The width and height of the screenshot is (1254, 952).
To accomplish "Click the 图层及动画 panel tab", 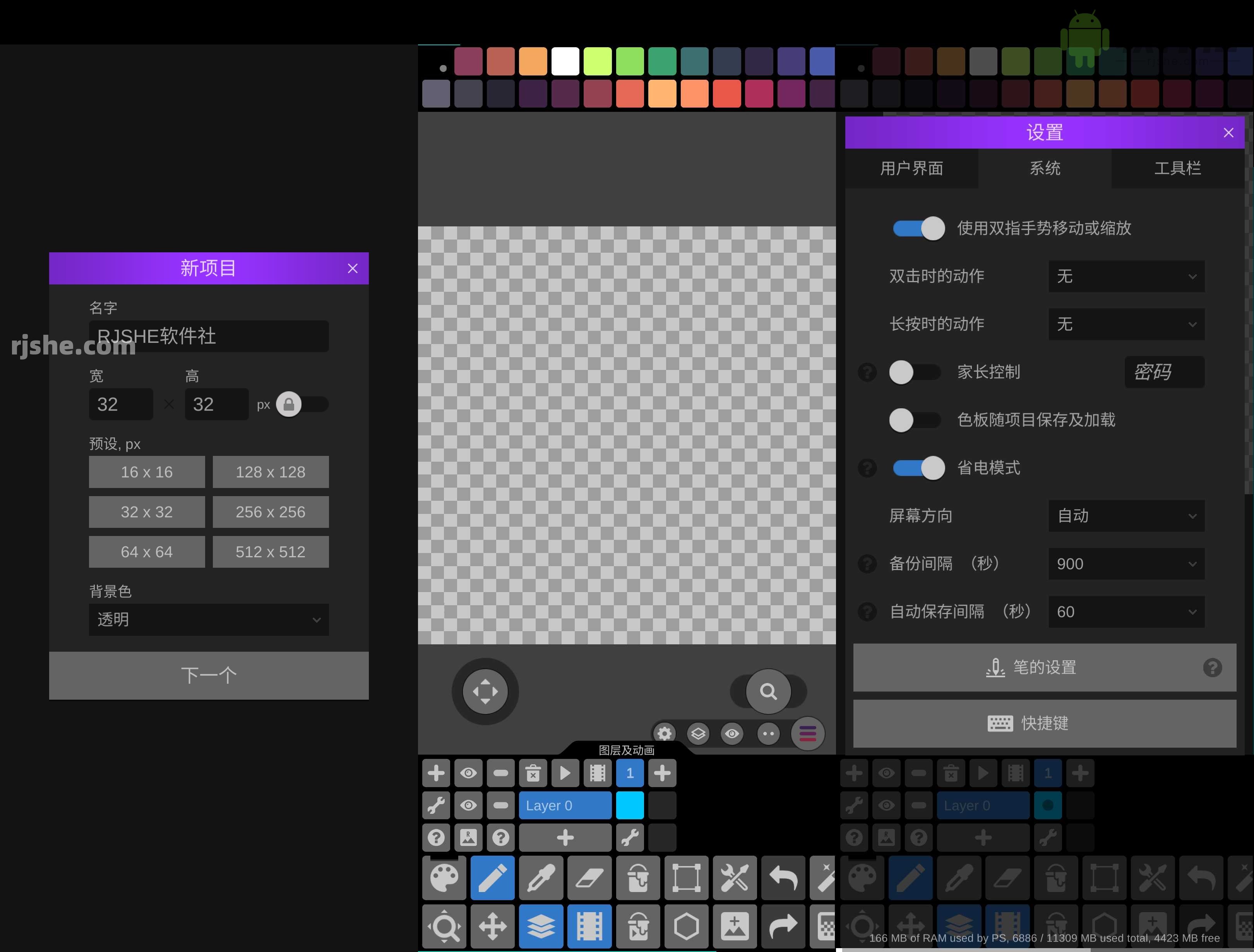I will (627, 750).
